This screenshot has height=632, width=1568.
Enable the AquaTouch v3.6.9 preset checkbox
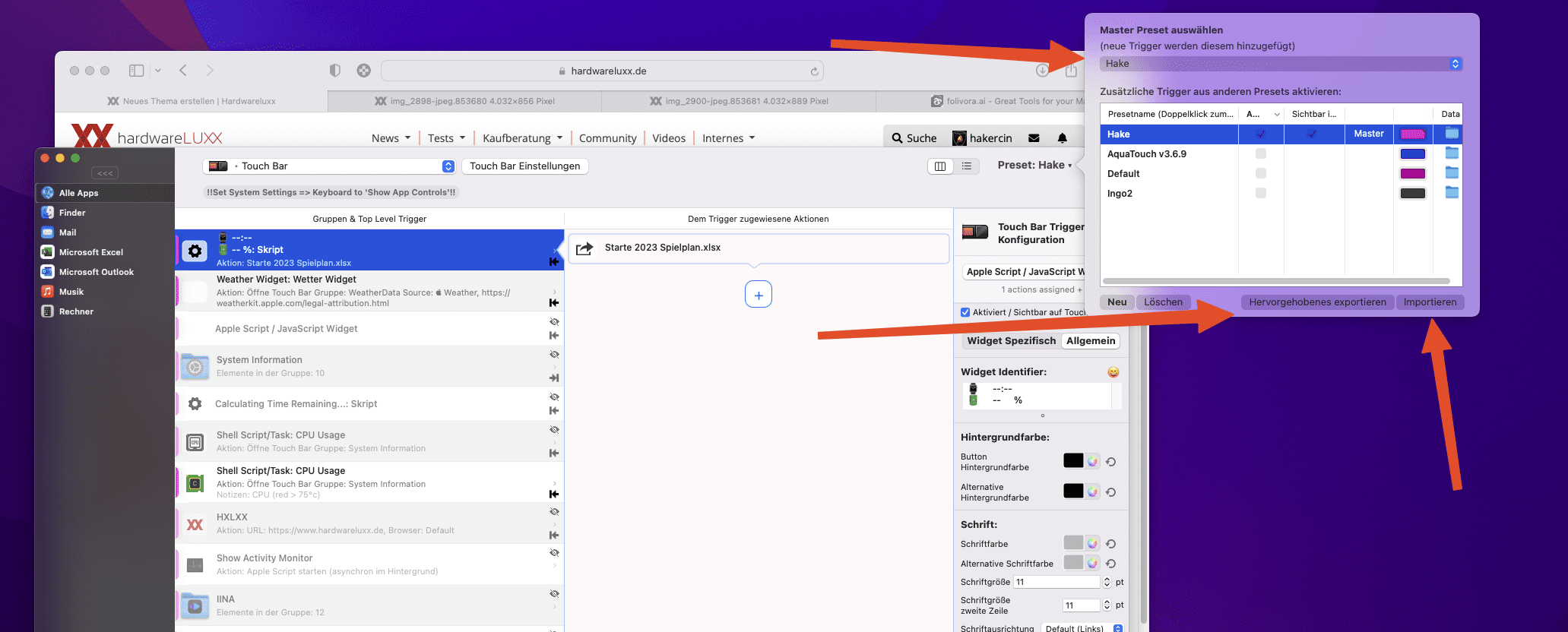pyautogui.click(x=1261, y=153)
